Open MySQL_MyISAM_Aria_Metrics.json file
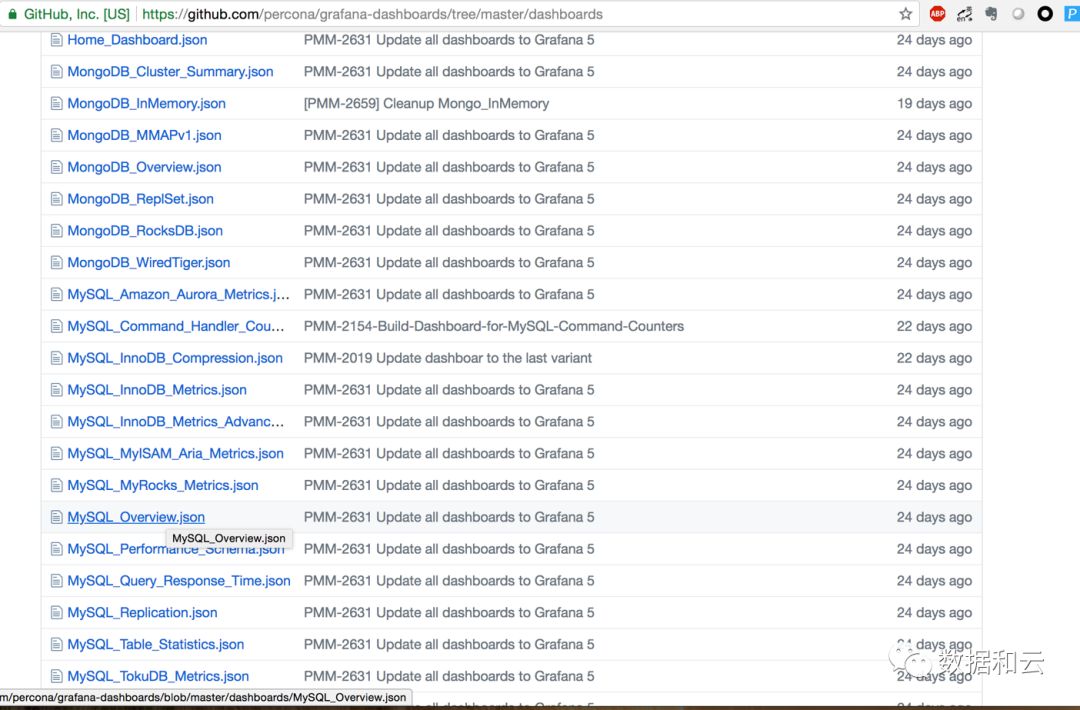This screenshot has width=1080, height=710. click(176, 453)
